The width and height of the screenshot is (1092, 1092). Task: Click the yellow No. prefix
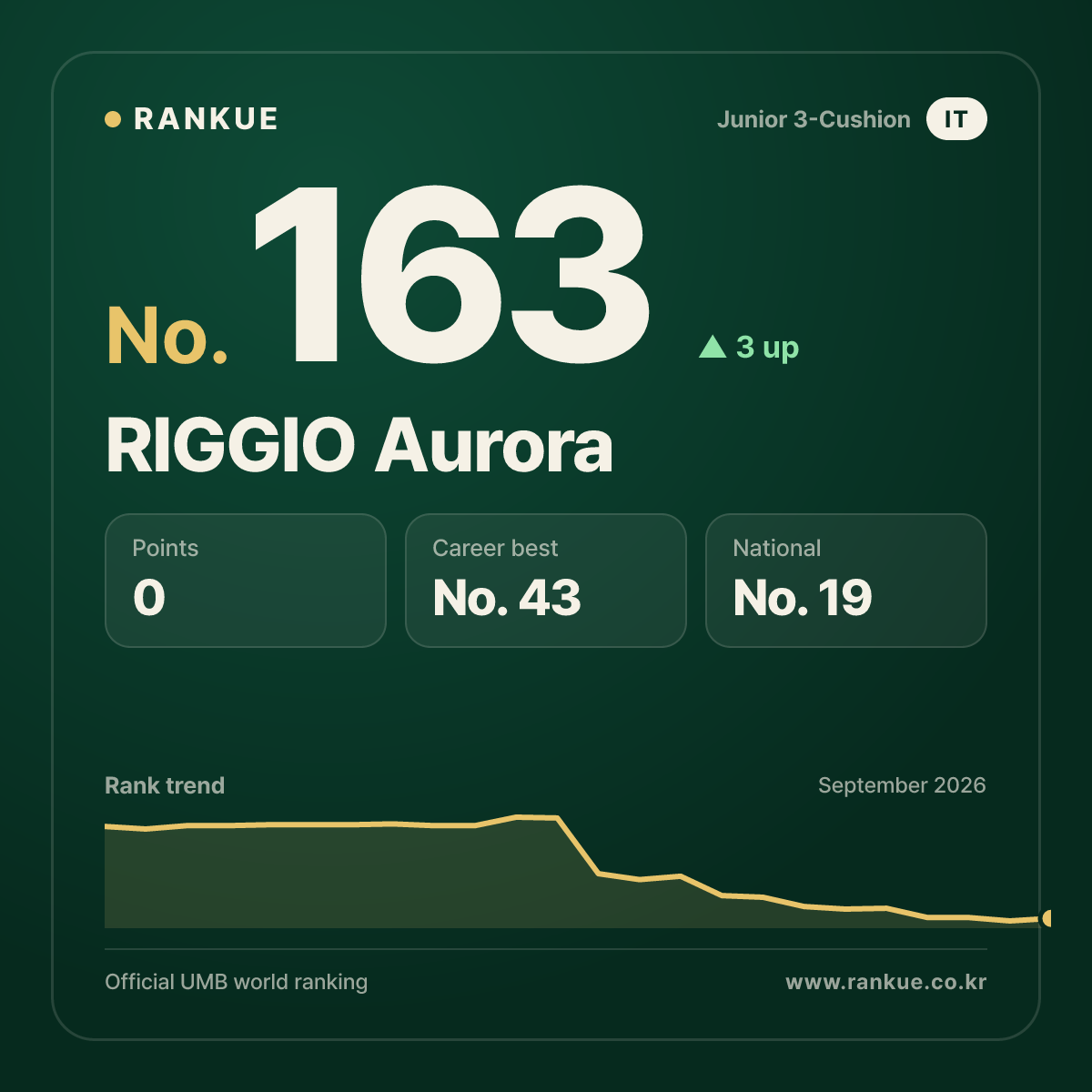(167, 336)
